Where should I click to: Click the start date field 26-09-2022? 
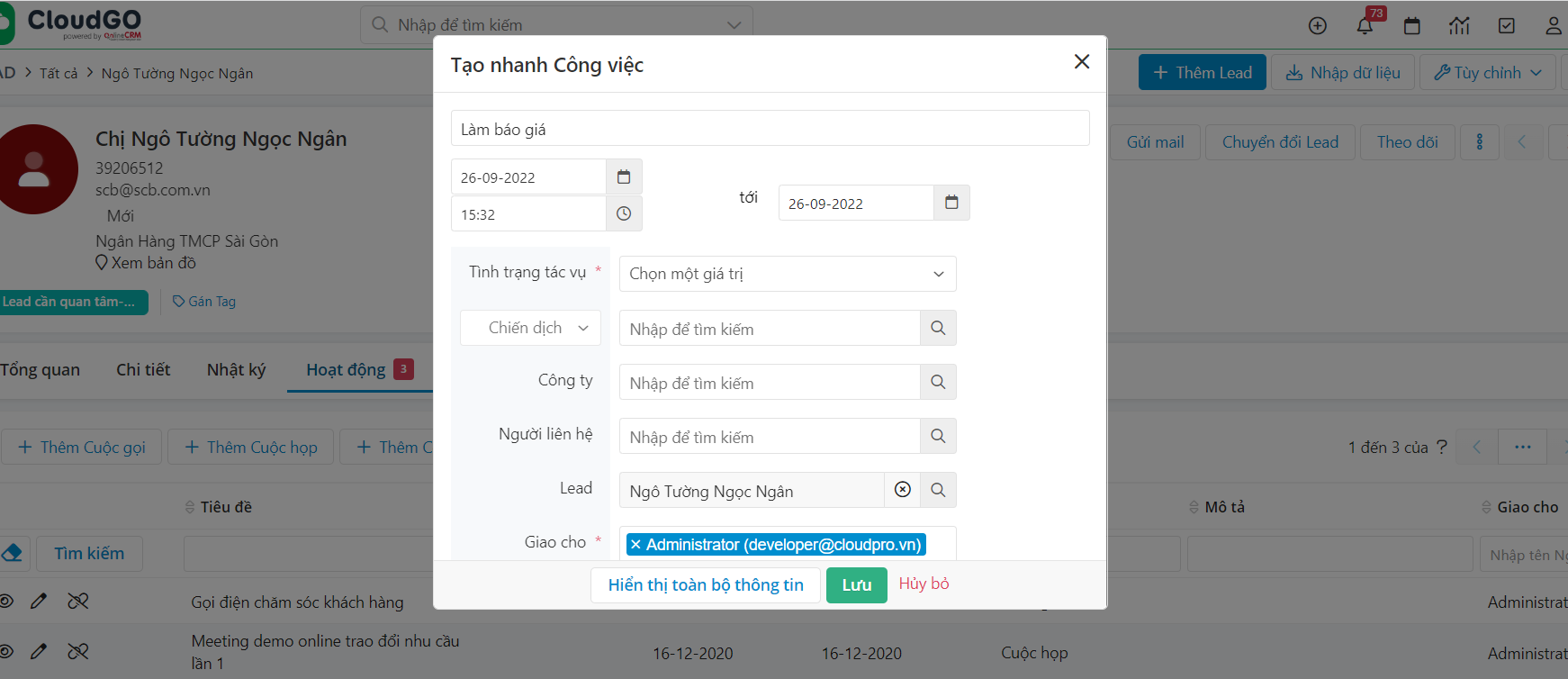click(x=528, y=177)
